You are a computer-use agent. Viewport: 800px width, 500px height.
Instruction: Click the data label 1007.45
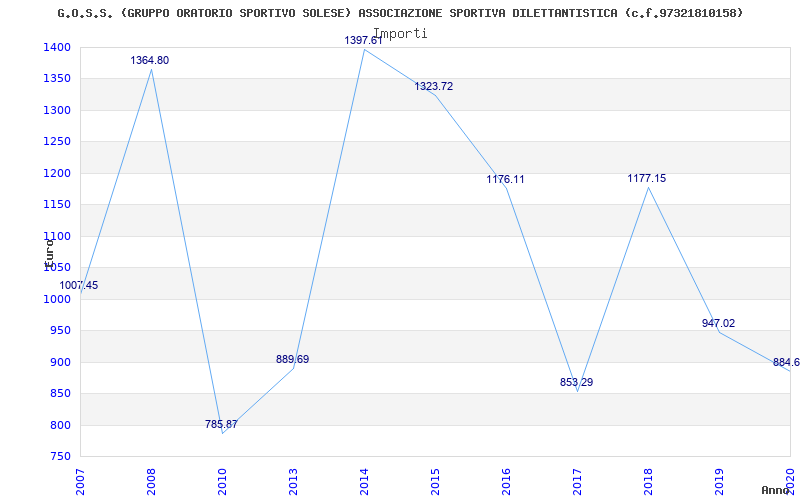(x=79, y=286)
